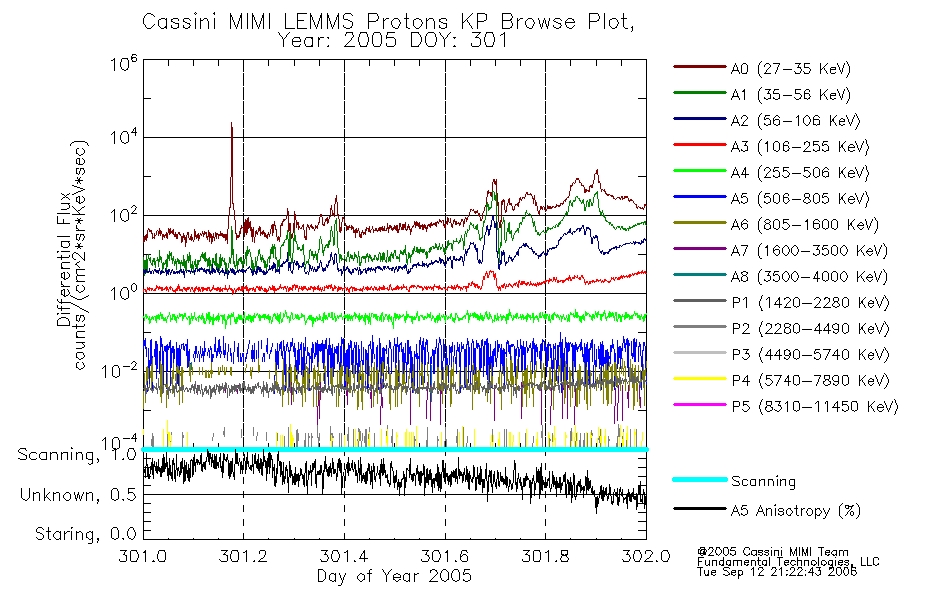Click the A7 (1600-3500 KeV) legend label

click(x=809, y=250)
